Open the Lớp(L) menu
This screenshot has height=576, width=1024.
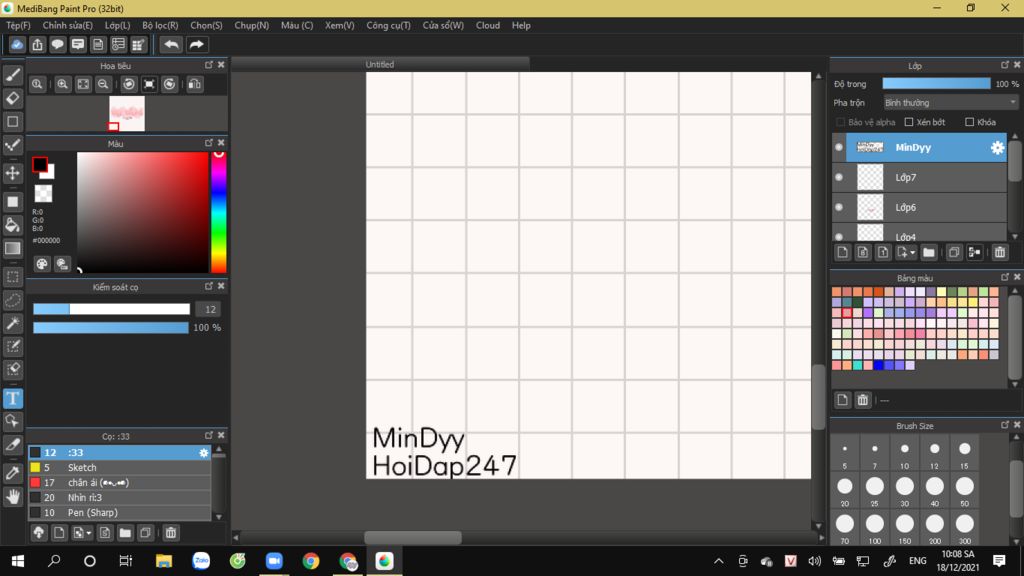click(x=118, y=25)
